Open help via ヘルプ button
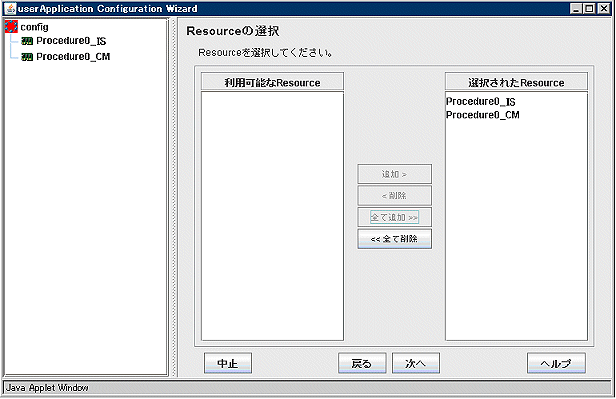 [x=556, y=363]
